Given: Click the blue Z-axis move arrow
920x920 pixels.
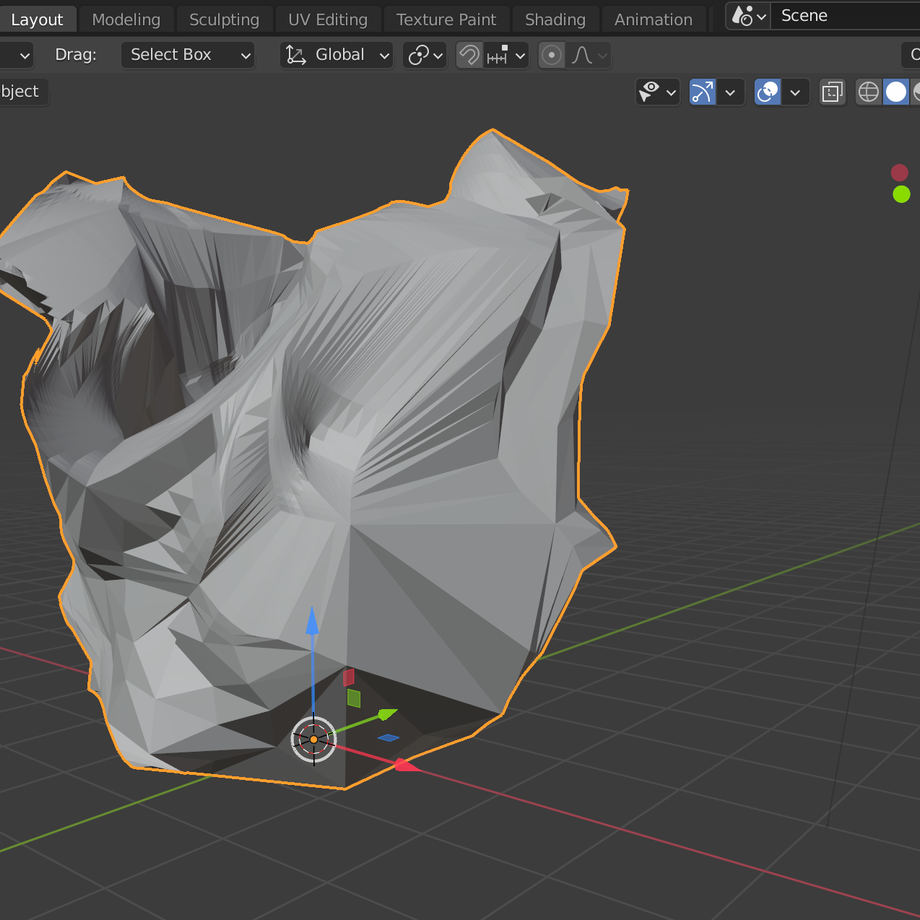Looking at the screenshot, I should coord(313,622).
